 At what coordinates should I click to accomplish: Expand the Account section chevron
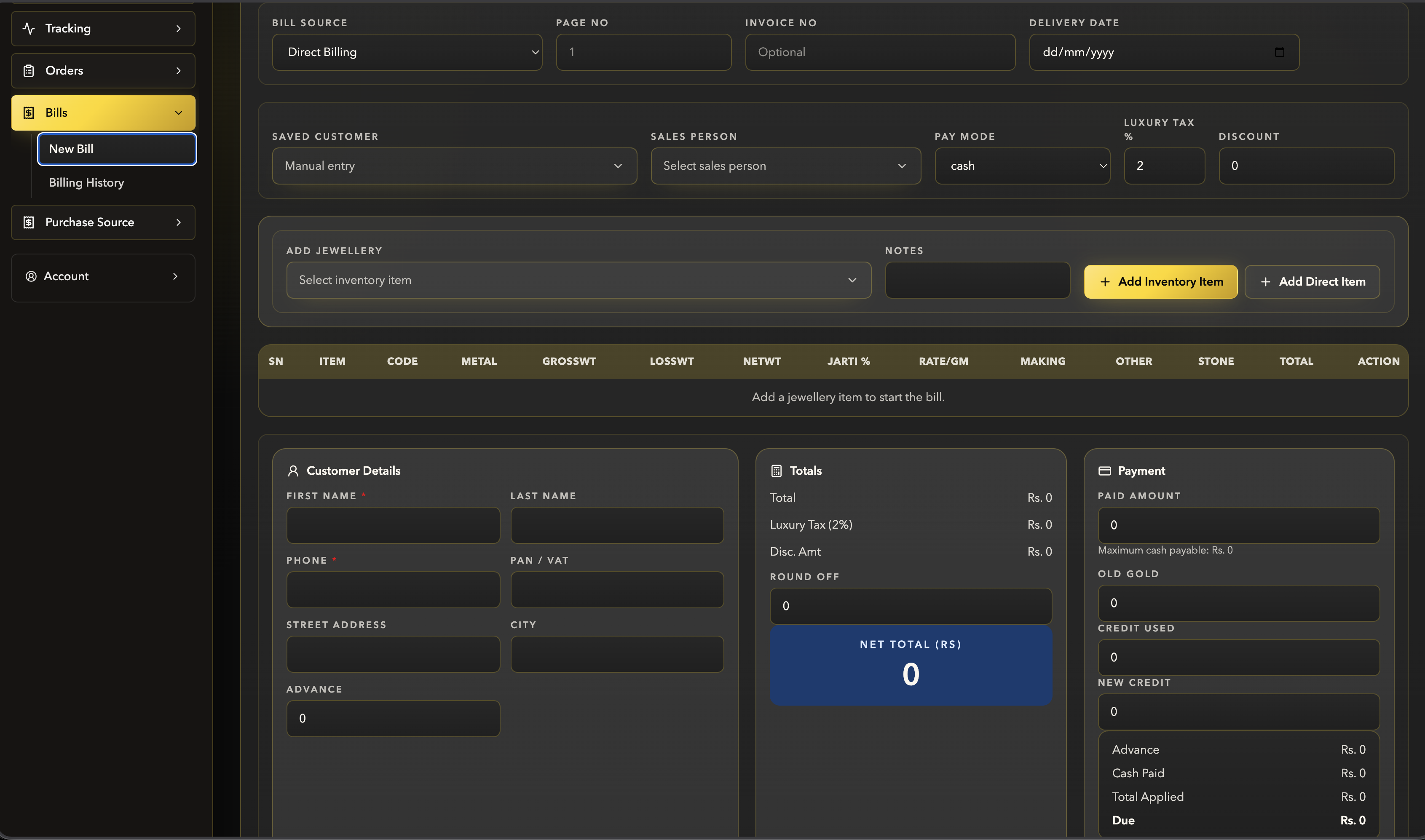coord(175,276)
